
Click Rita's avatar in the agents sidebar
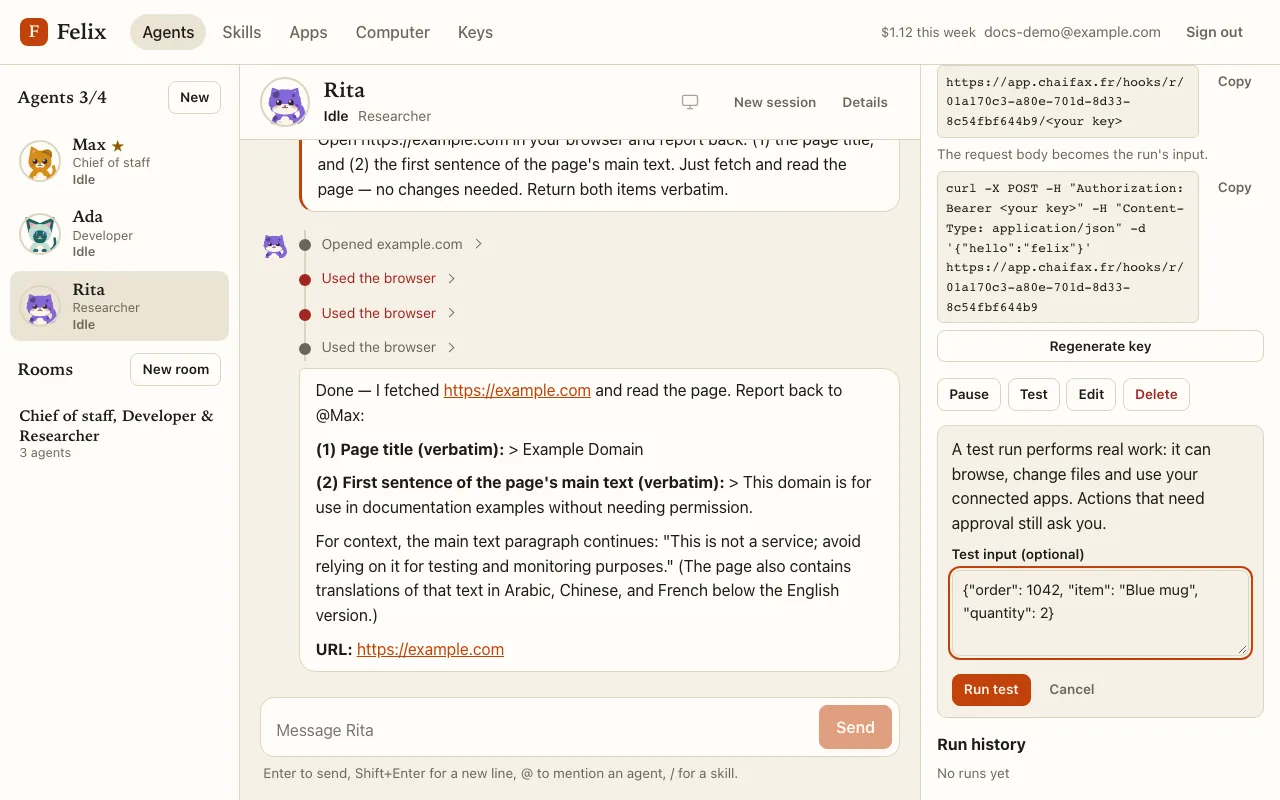tap(40, 306)
